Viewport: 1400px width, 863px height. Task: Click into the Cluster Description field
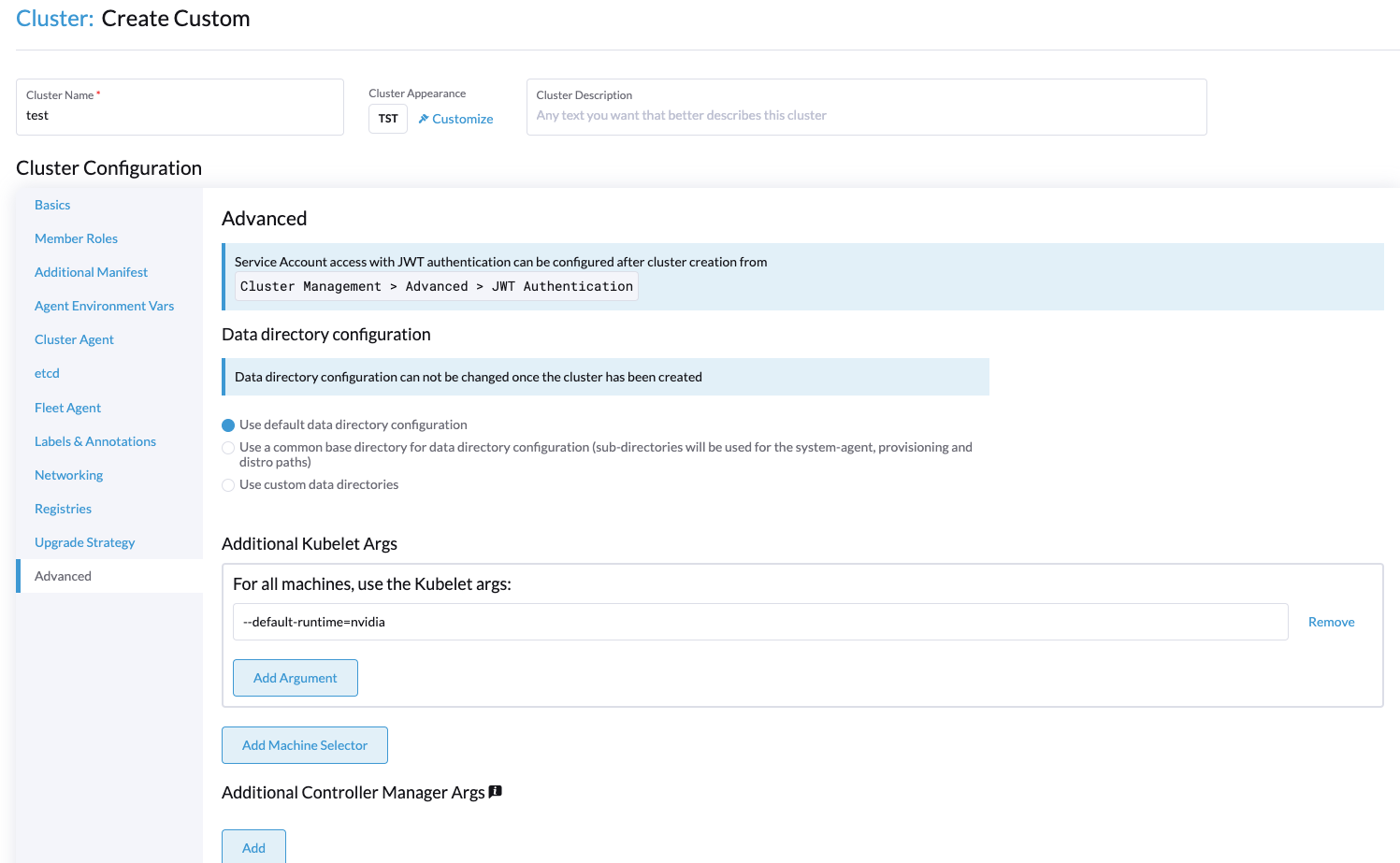click(x=866, y=107)
